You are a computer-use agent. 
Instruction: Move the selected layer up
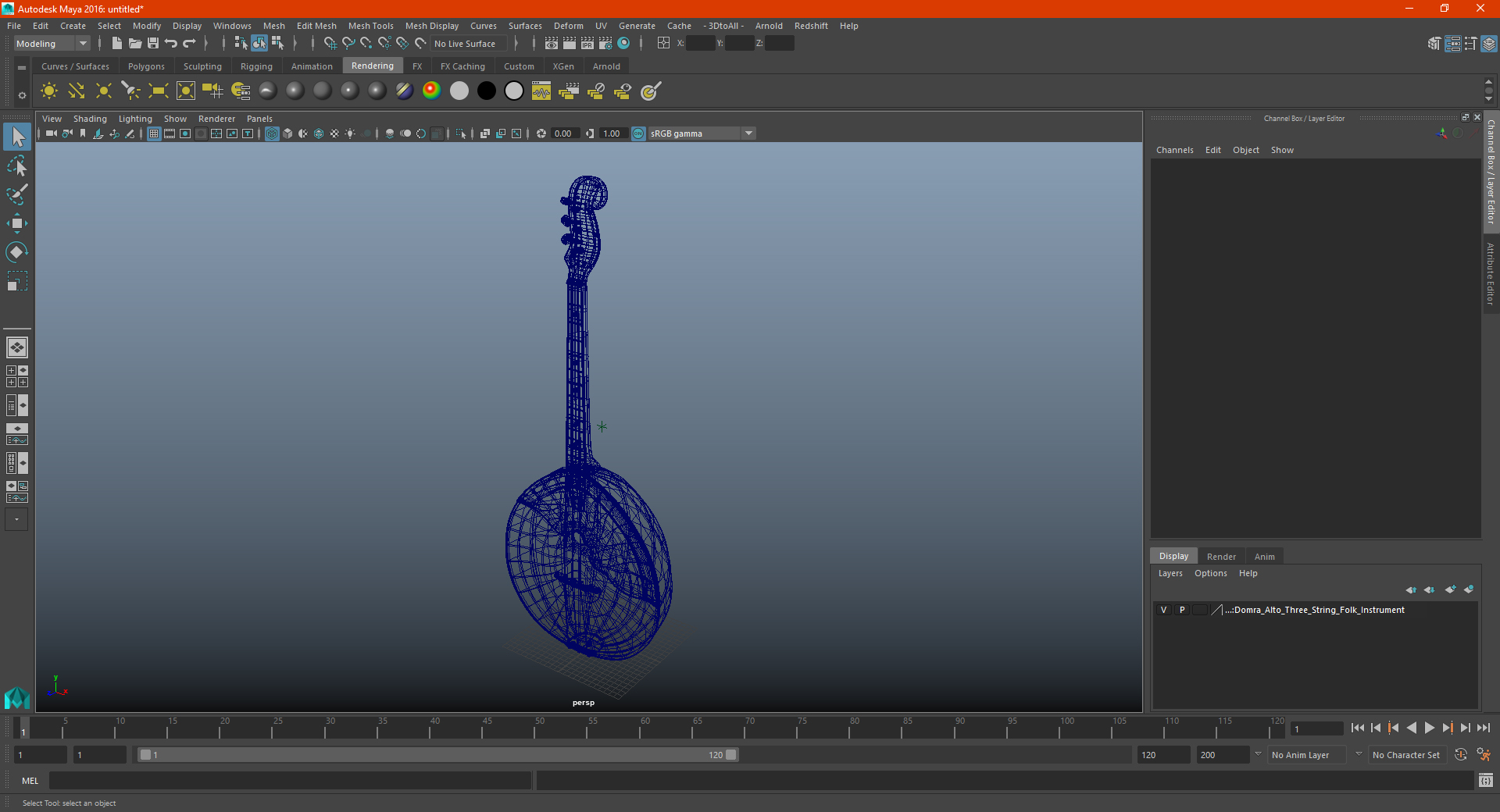point(1411,589)
